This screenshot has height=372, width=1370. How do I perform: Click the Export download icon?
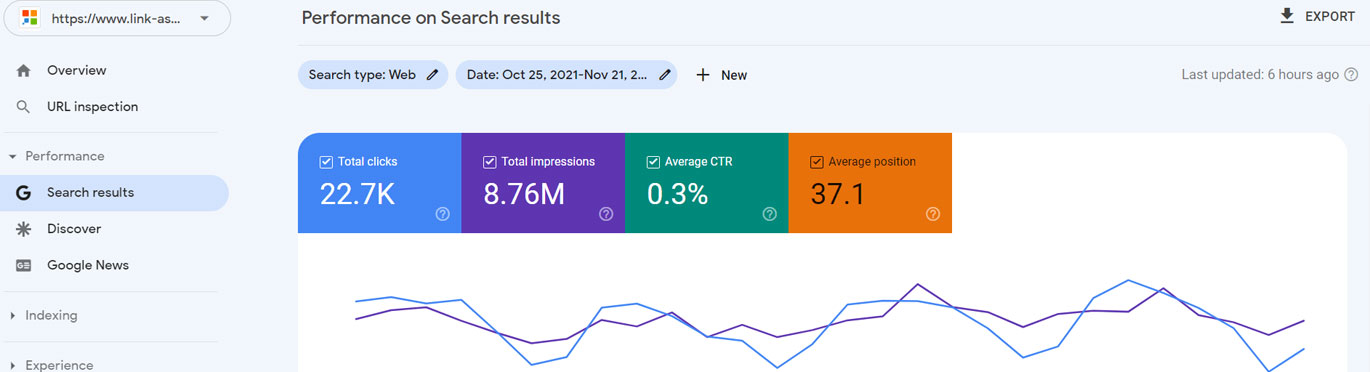pyautogui.click(x=1287, y=16)
